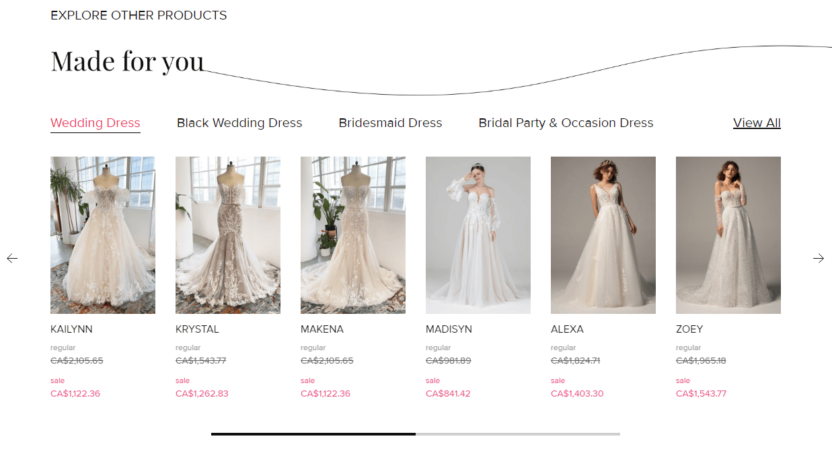This screenshot has height=453, width=832.
Task: Click KRYSTAL sale price CA$1,262.83
Action: 202,394
